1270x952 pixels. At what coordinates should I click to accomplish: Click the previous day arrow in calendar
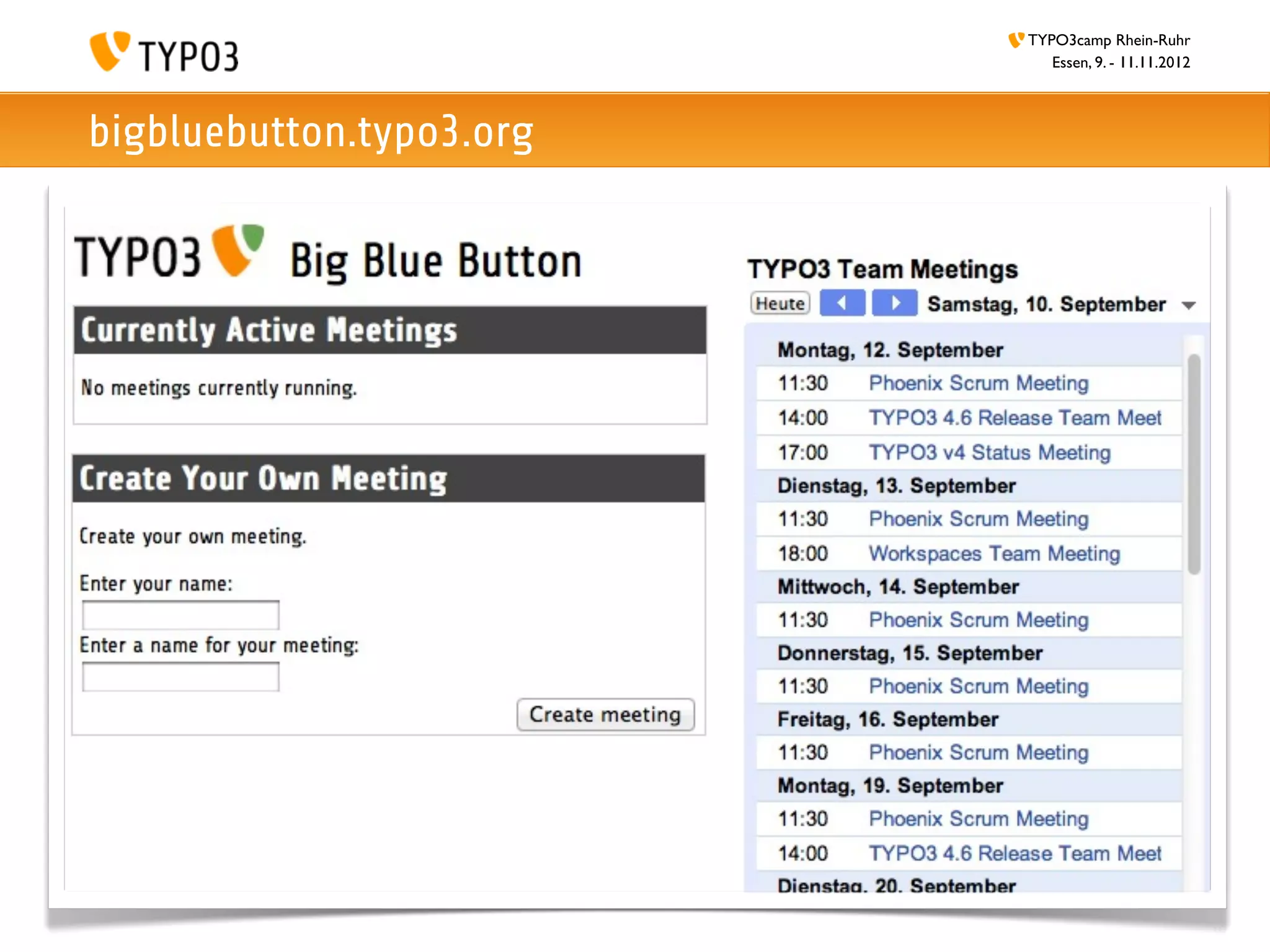(x=842, y=304)
